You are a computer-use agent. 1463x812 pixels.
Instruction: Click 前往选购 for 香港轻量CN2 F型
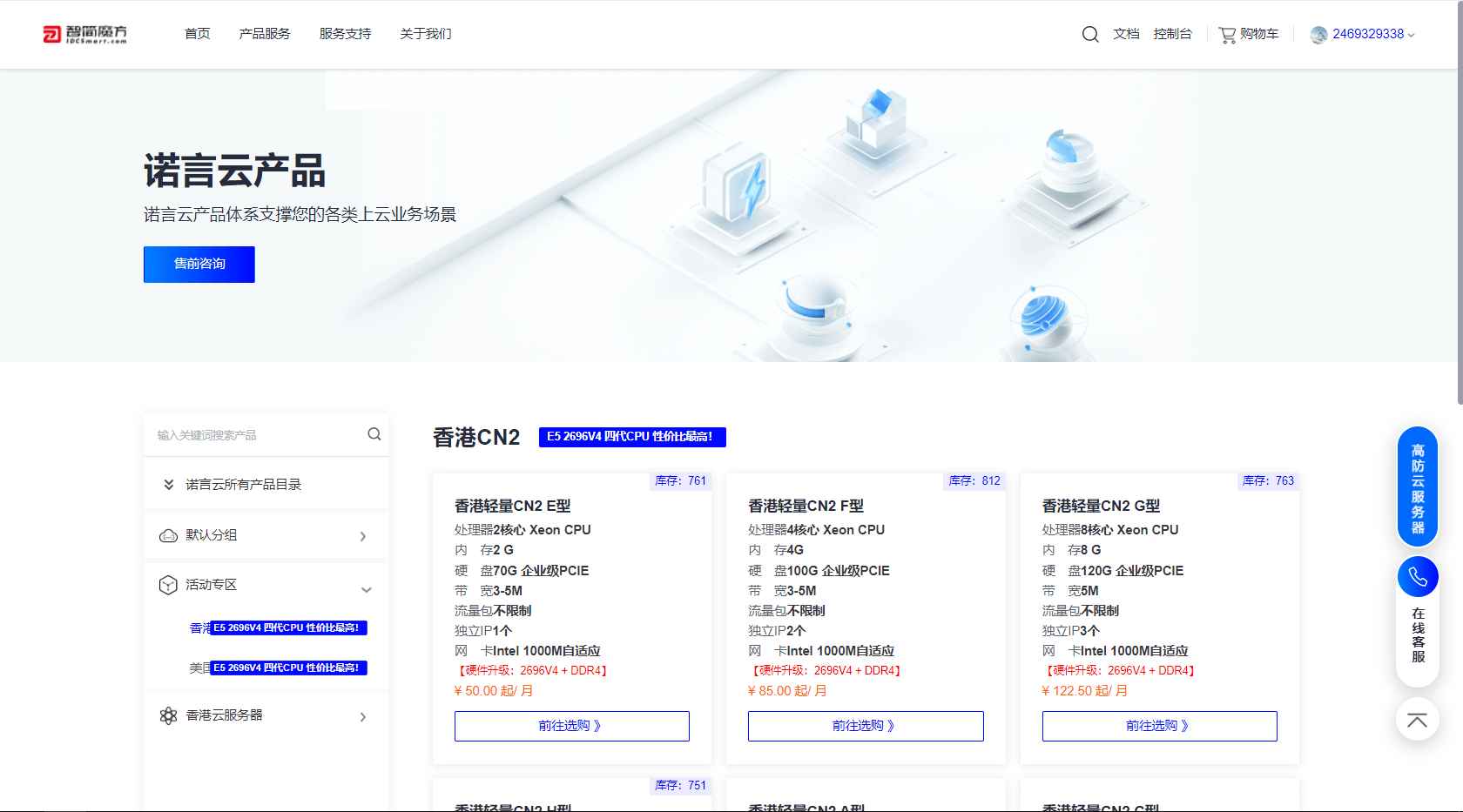866,726
